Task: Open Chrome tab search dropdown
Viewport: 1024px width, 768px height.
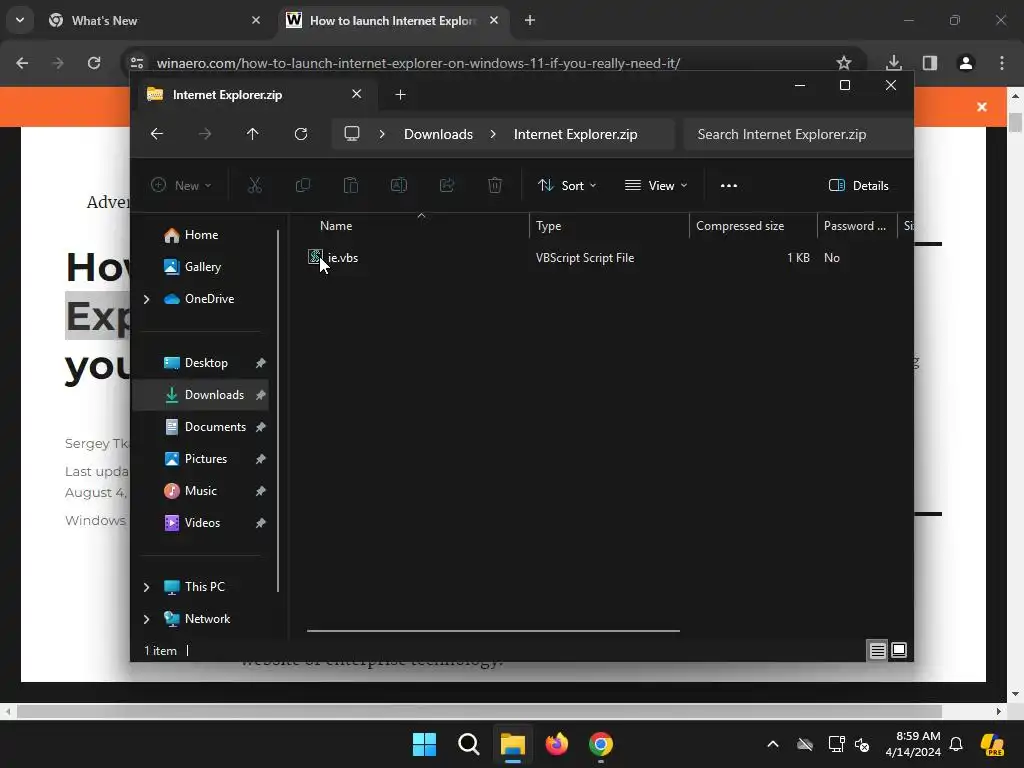Action: click(x=20, y=20)
